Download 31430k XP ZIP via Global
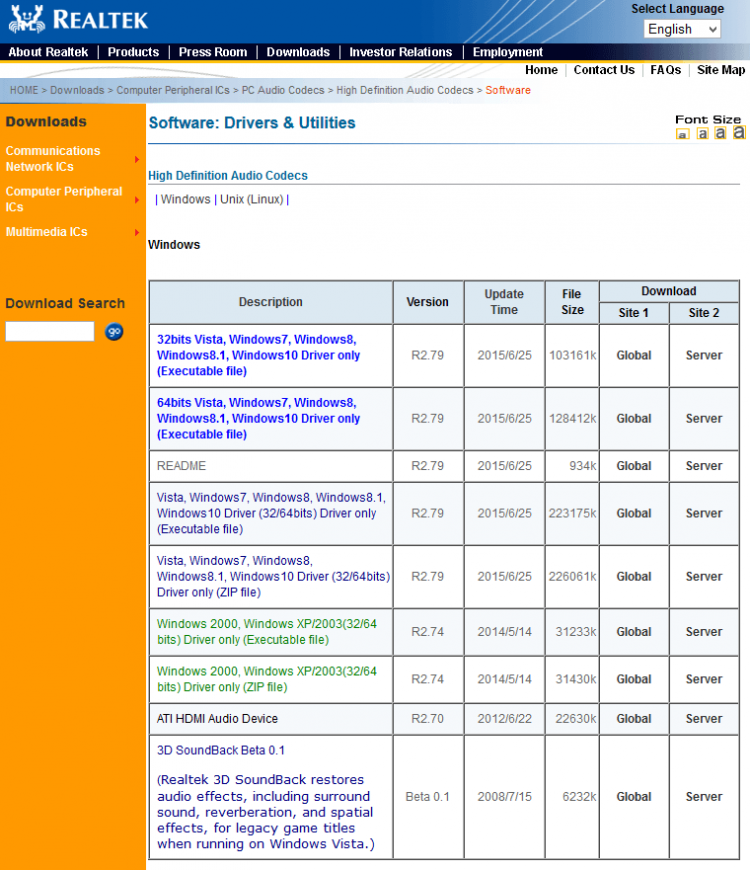Screen dimensions: 750x870 [634, 679]
